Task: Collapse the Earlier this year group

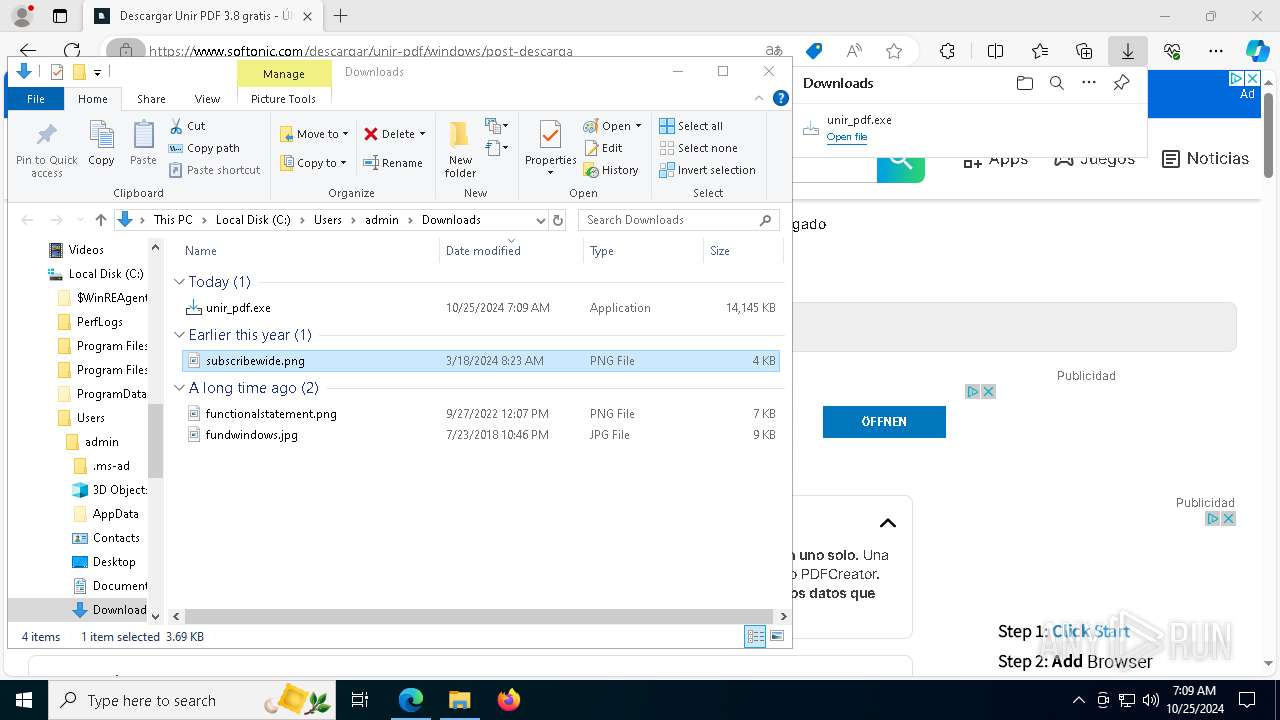Action: [x=179, y=335]
